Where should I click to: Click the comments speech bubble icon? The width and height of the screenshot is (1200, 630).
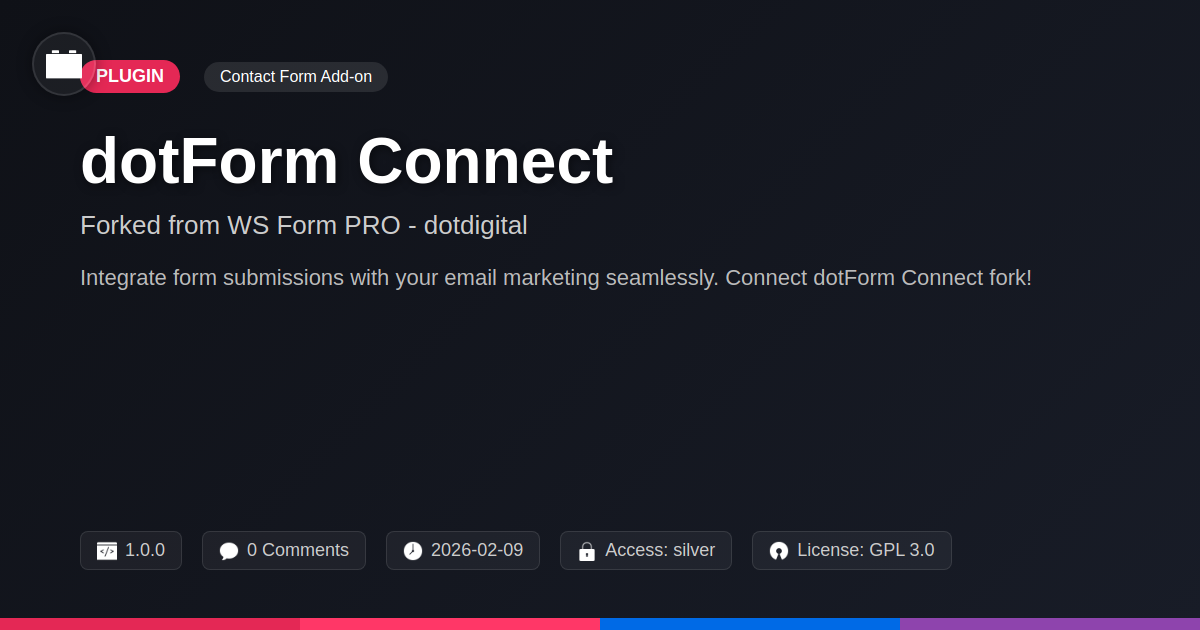pos(229,551)
